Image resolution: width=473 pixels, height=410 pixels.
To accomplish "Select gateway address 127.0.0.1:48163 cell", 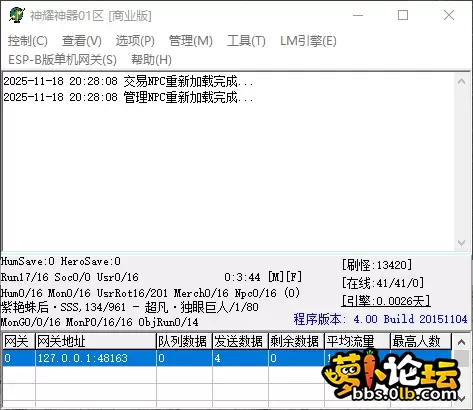I will pos(96,358).
